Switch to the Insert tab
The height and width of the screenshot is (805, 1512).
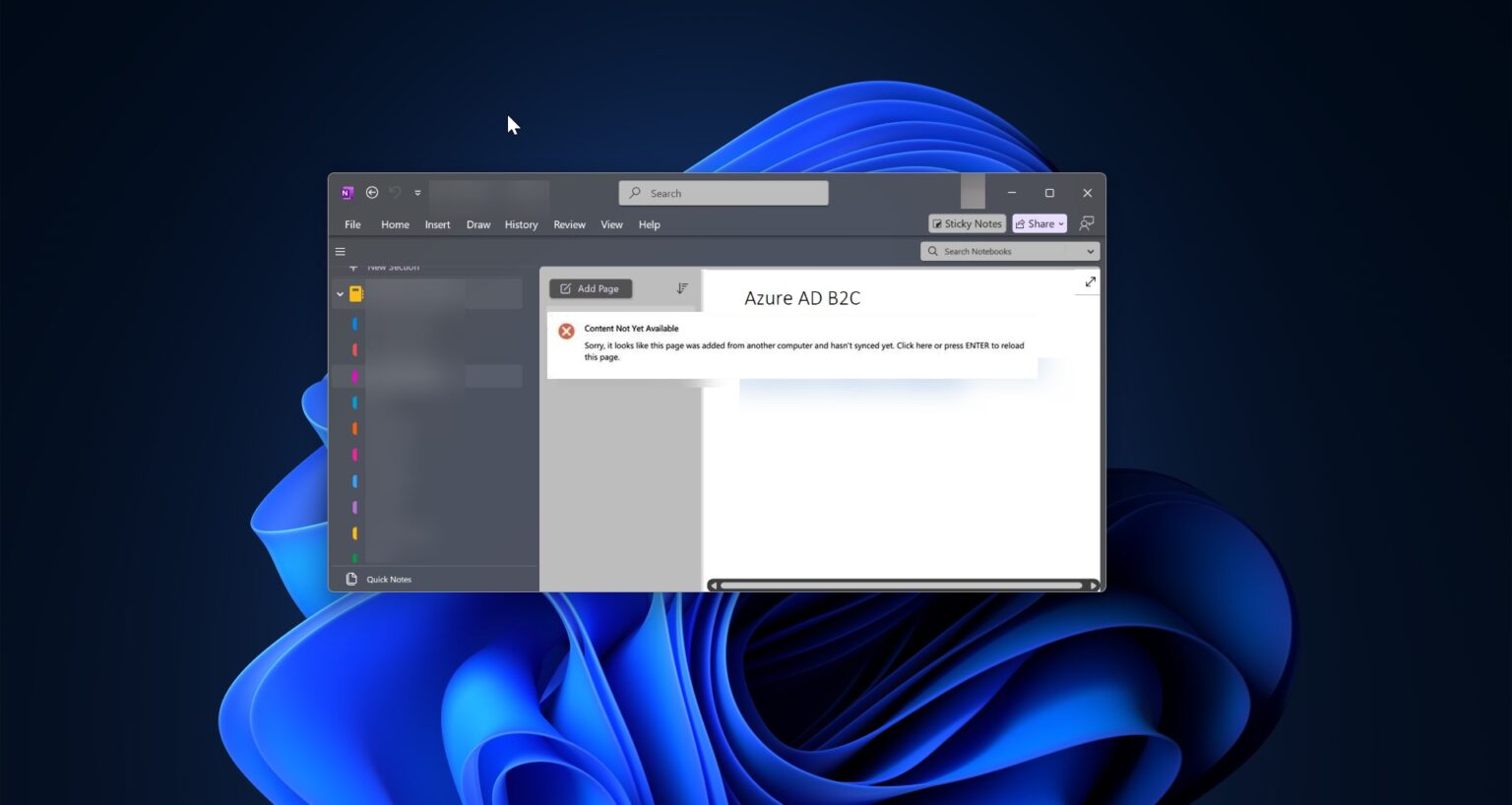click(x=437, y=224)
